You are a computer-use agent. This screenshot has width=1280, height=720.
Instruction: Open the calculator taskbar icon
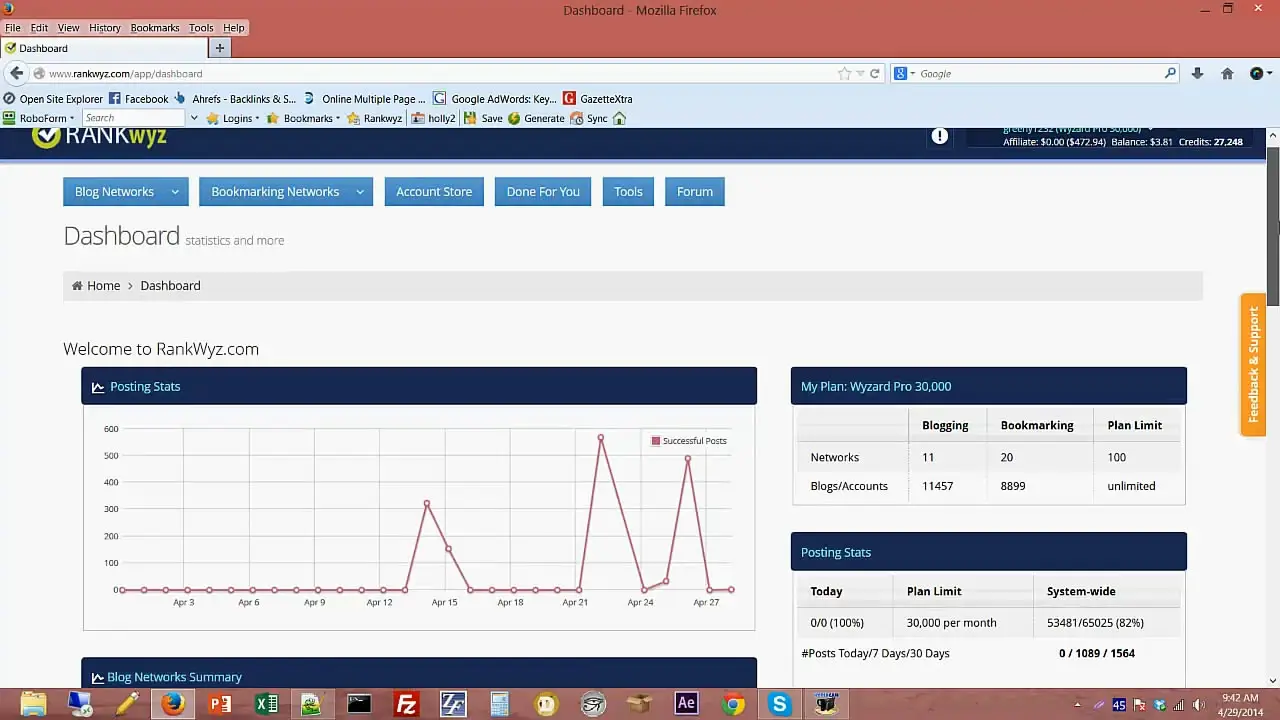pyautogui.click(x=499, y=704)
